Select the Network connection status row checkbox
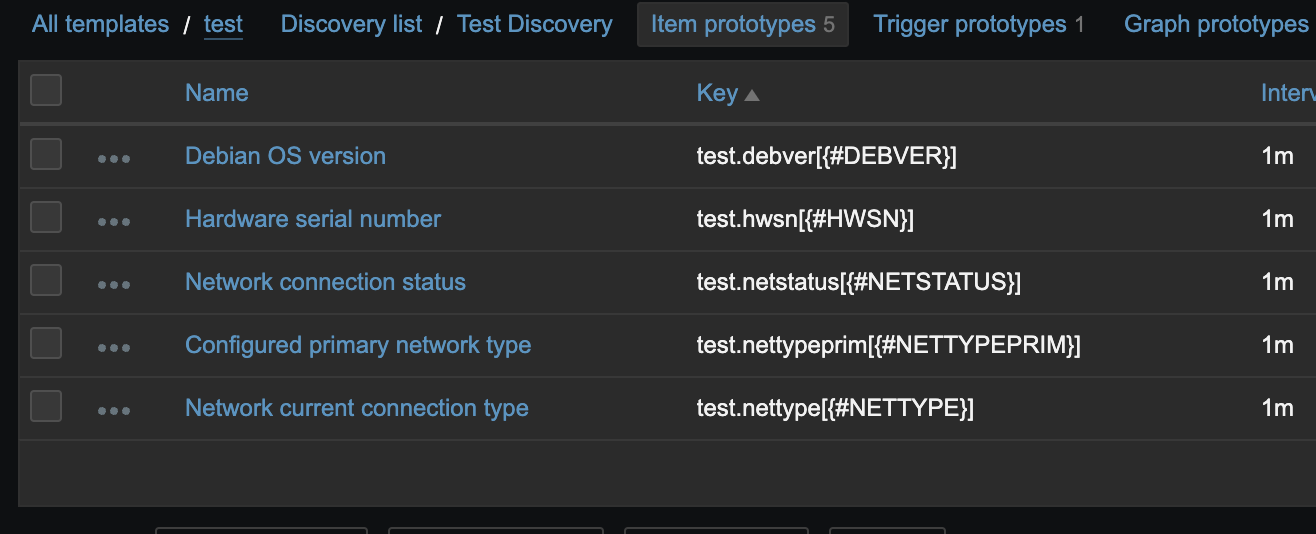The image size is (1316, 534). click(46, 281)
